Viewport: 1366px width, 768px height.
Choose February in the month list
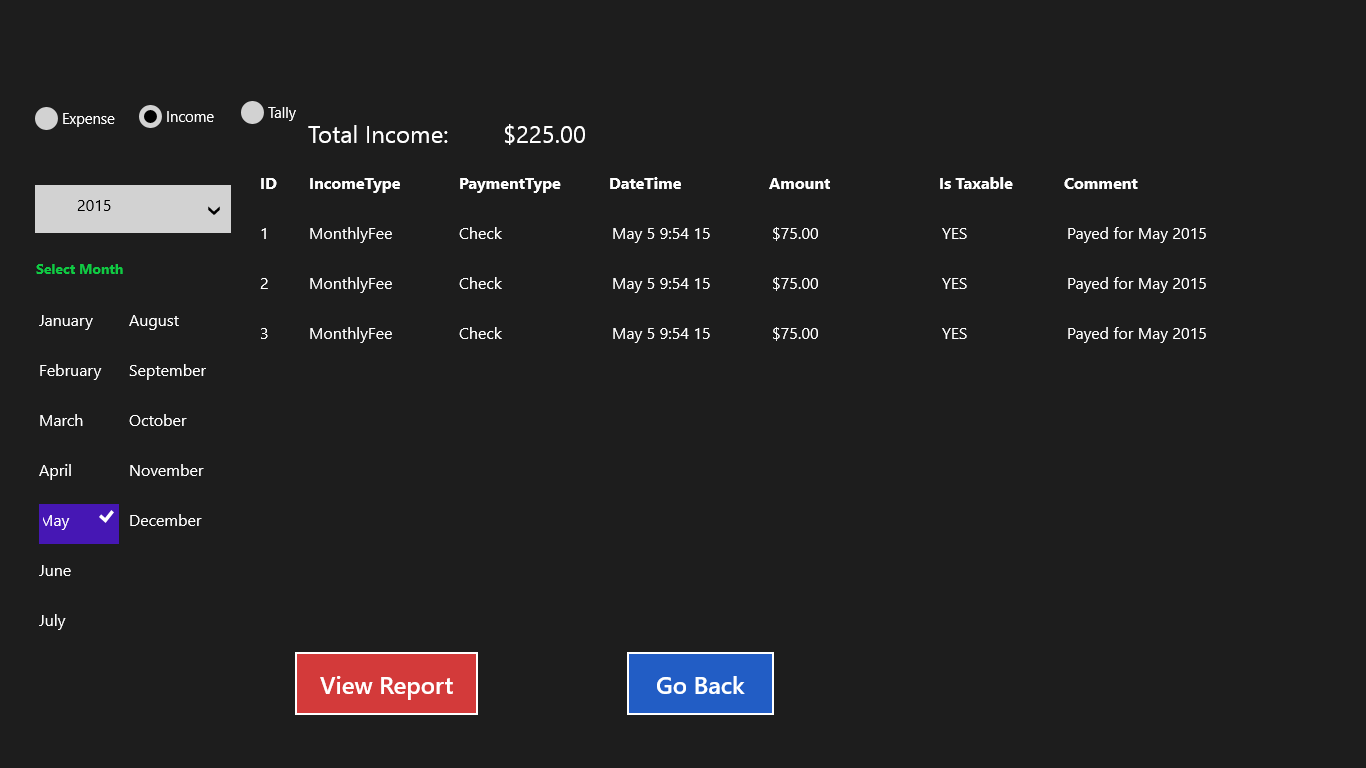(x=70, y=371)
